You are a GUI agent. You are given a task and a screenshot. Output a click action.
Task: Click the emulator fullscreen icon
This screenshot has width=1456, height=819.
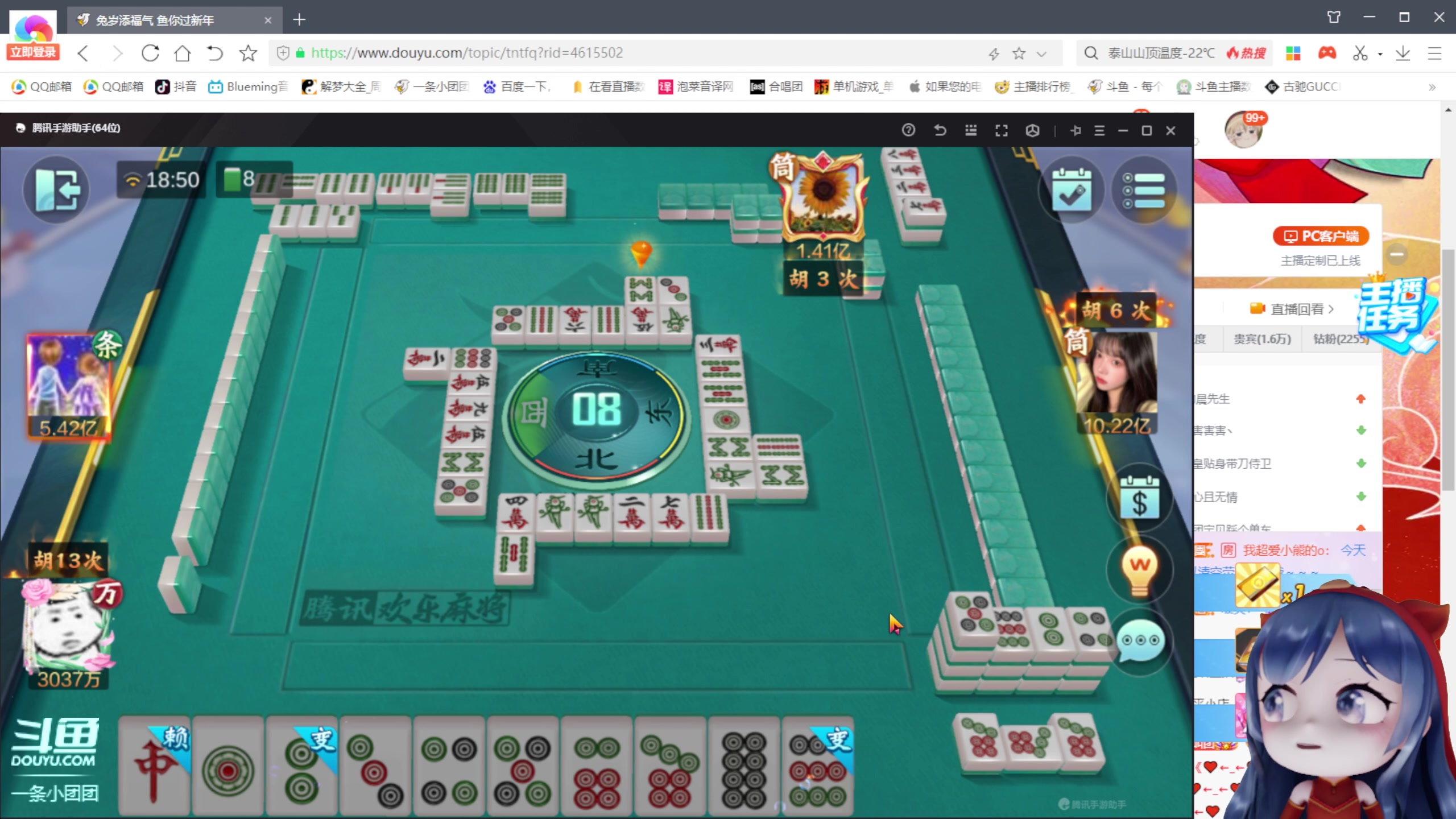(x=1002, y=131)
